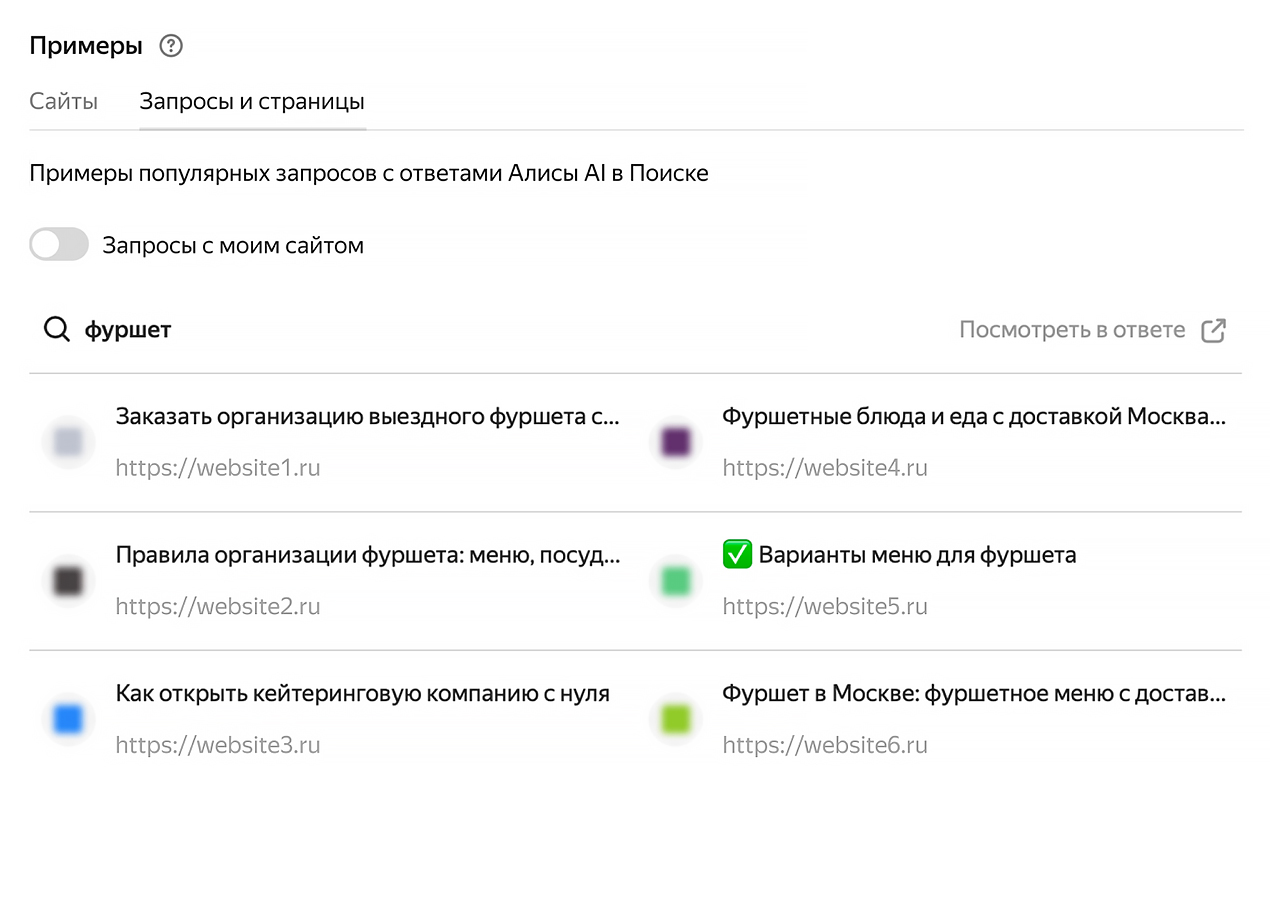
Task: Click the lime-green favicon for website6.ru
Action: 676,719
